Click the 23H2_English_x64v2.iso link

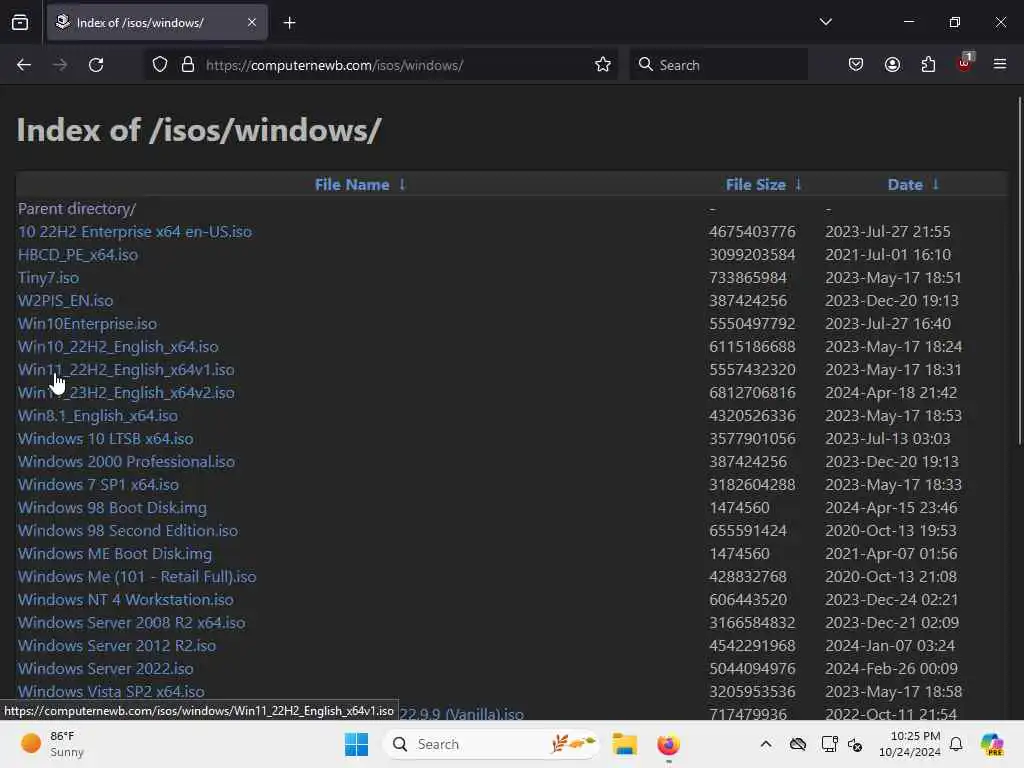point(126,392)
